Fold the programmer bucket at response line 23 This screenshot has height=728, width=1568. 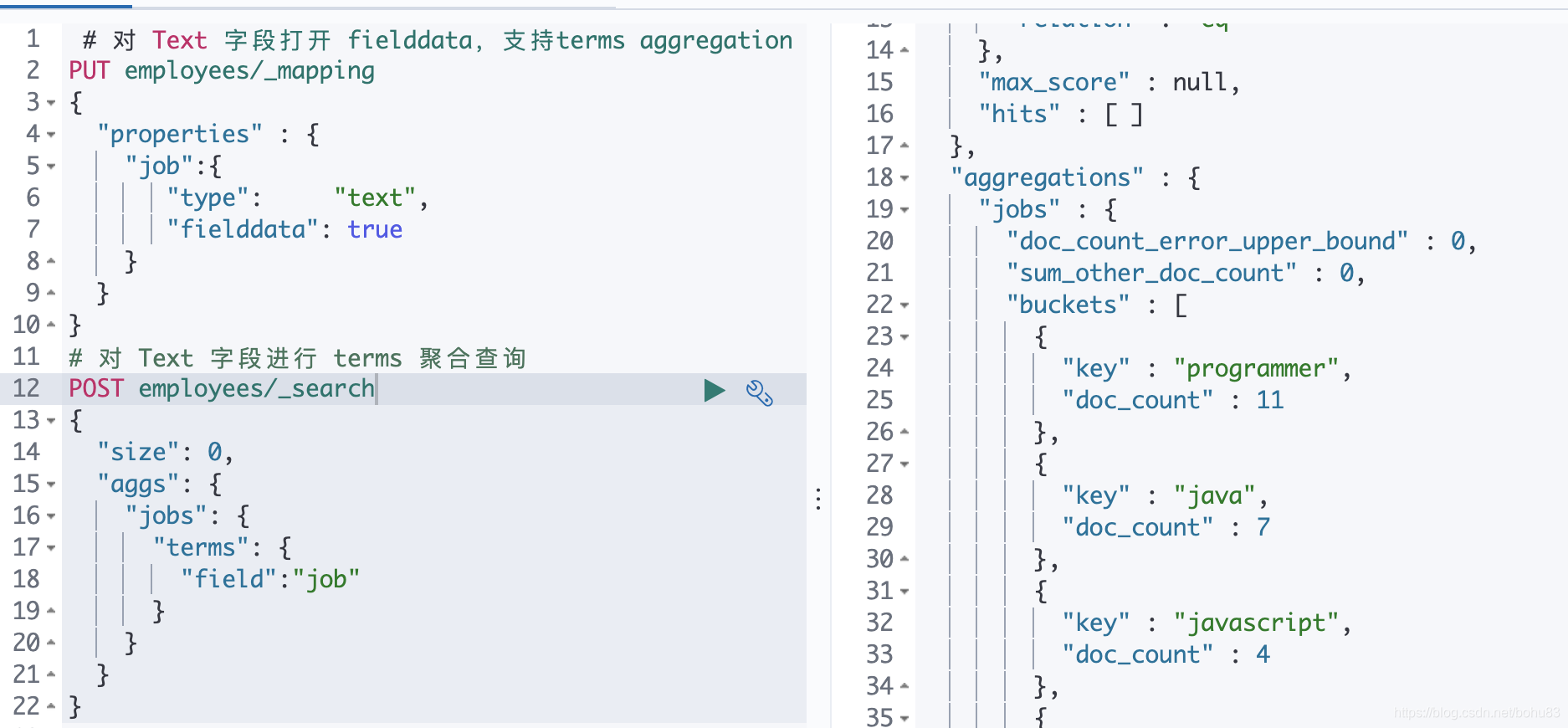click(x=904, y=337)
